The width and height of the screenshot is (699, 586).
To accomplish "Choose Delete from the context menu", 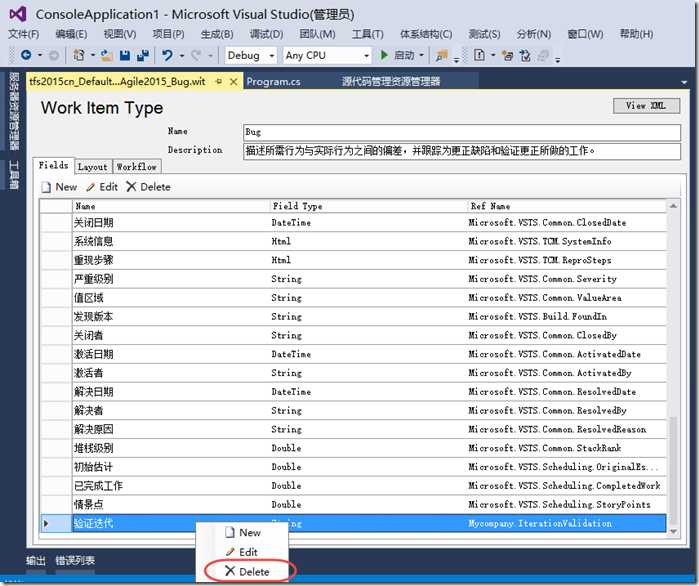I will tap(248, 571).
